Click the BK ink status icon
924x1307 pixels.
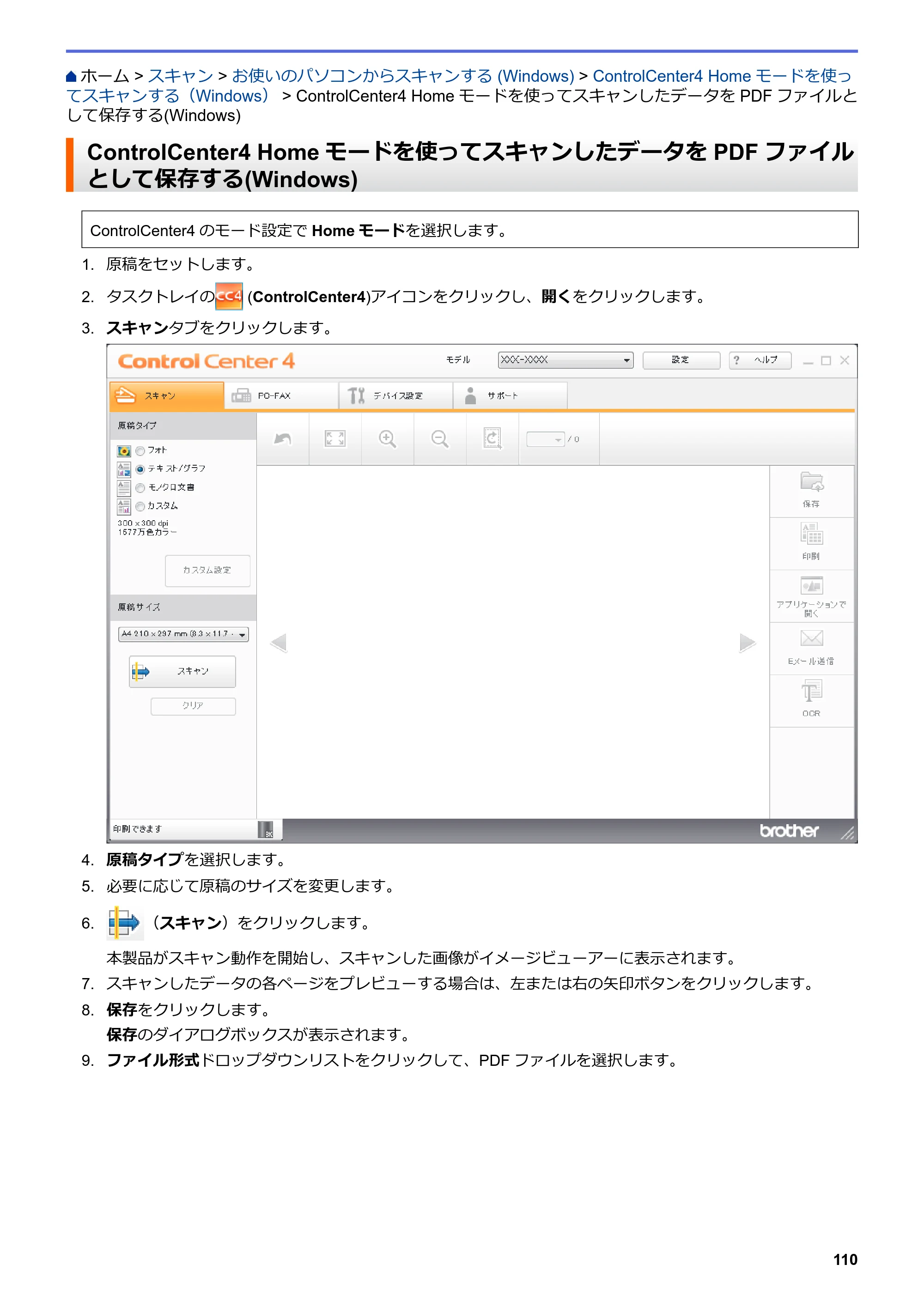click(265, 829)
